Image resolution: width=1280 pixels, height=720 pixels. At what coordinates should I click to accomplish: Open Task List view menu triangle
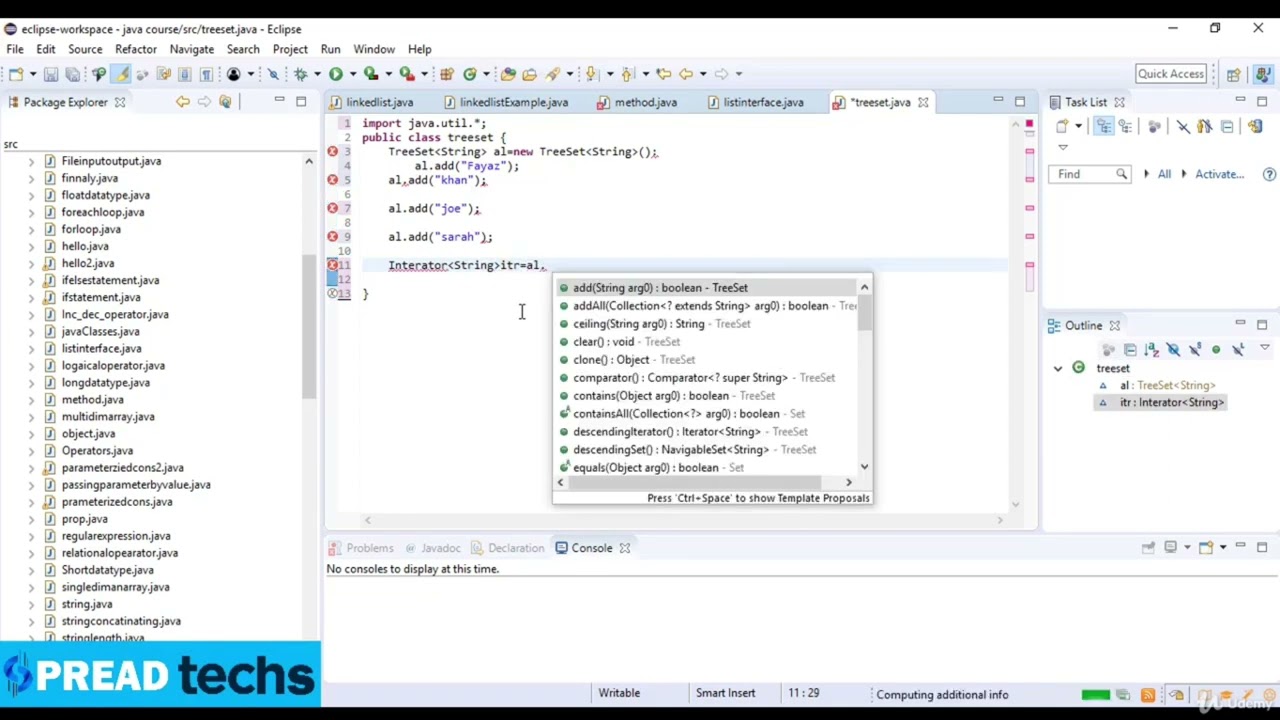(1063, 147)
